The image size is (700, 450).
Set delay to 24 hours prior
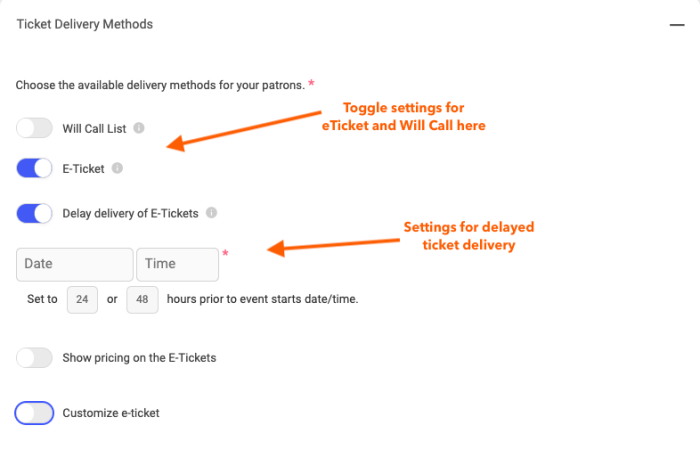tap(82, 299)
